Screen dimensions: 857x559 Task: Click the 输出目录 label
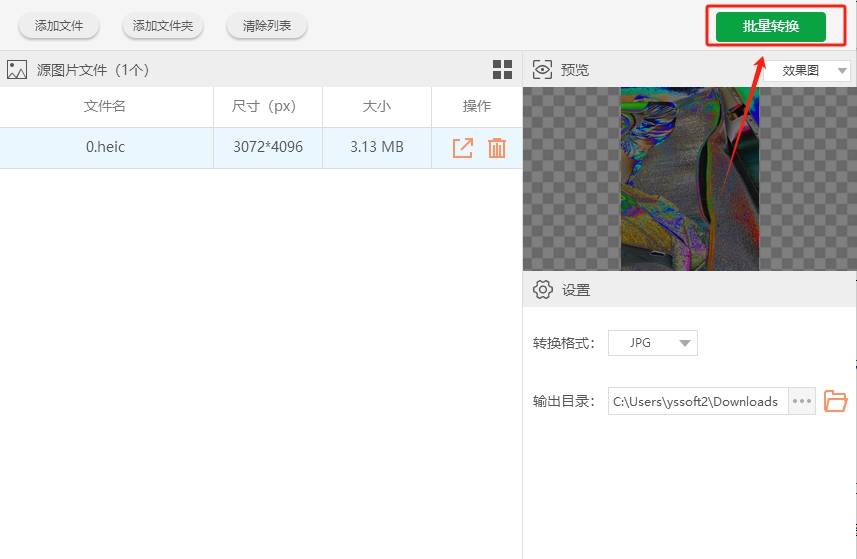563,401
